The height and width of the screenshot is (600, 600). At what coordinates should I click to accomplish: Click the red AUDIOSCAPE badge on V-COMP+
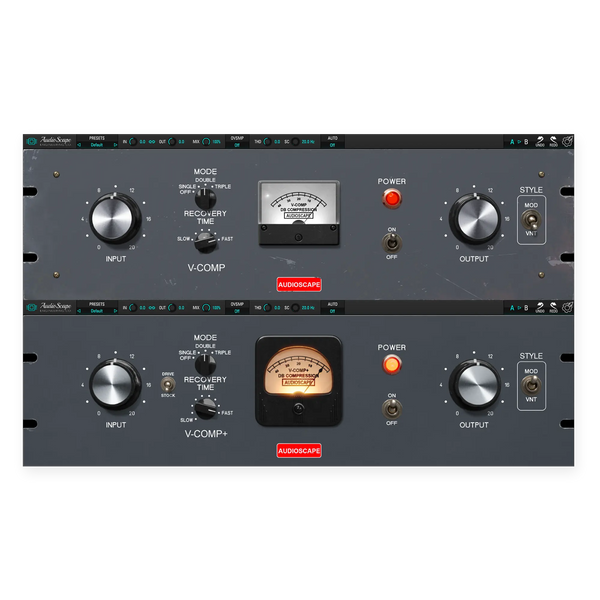click(x=299, y=451)
